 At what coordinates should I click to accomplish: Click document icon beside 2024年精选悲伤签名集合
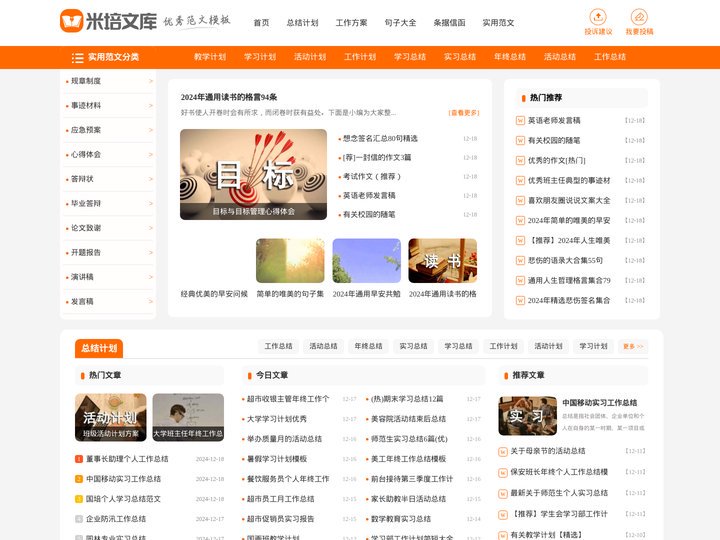520,300
